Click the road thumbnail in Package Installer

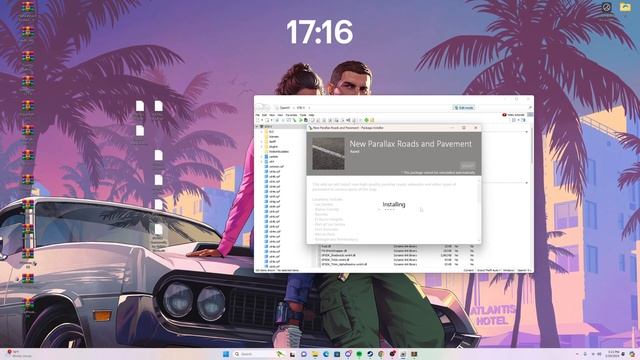pos(328,153)
